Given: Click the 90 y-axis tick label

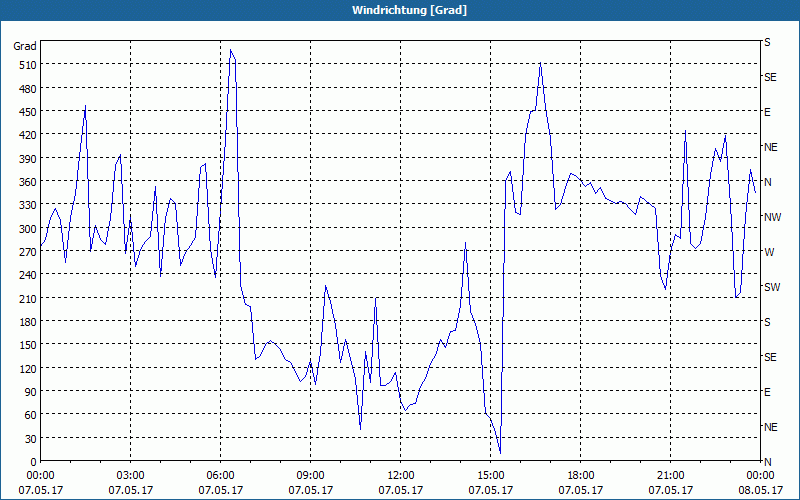Looking at the screenshot, I should (x=30, y=392).
